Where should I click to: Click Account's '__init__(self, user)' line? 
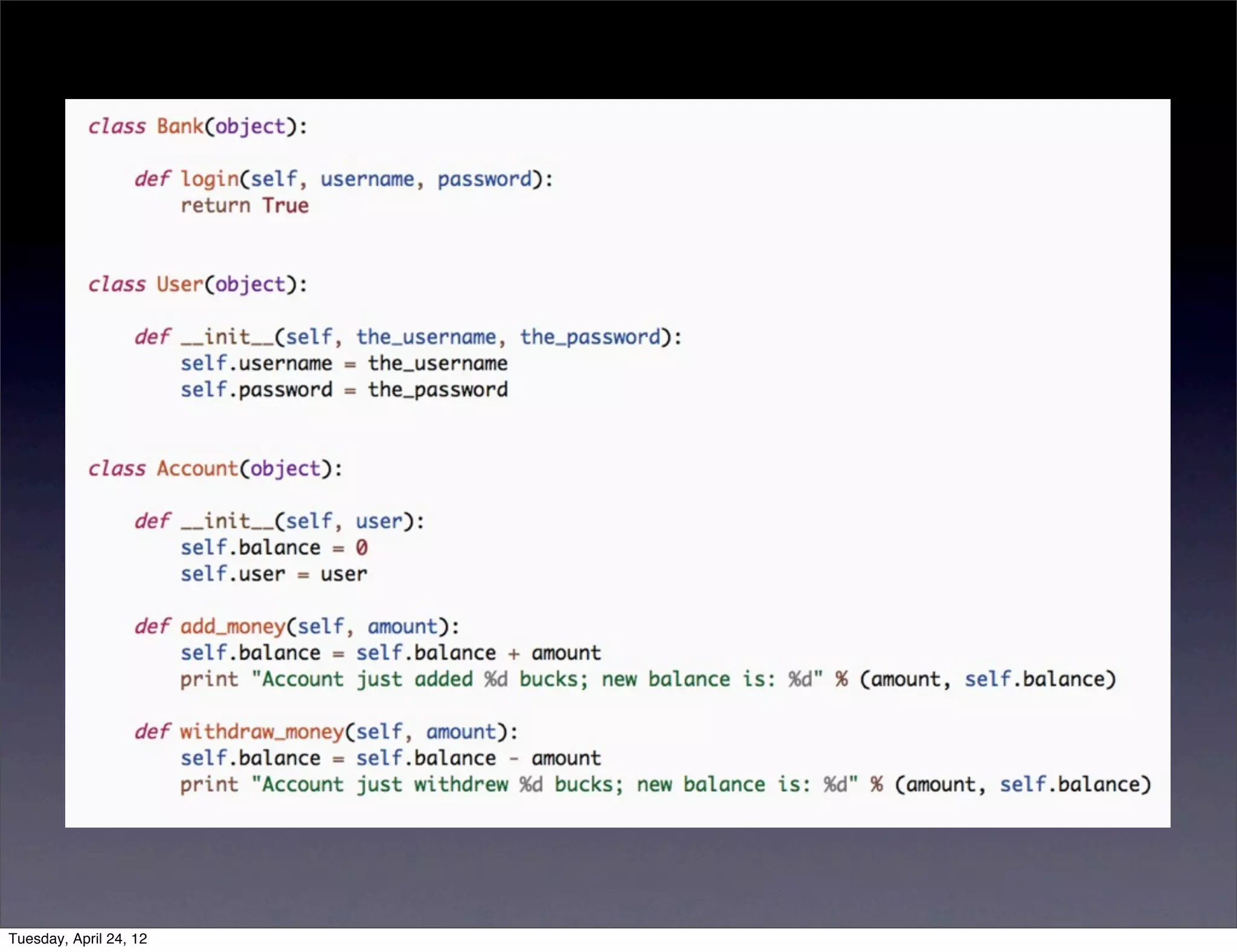coord(280,521)
